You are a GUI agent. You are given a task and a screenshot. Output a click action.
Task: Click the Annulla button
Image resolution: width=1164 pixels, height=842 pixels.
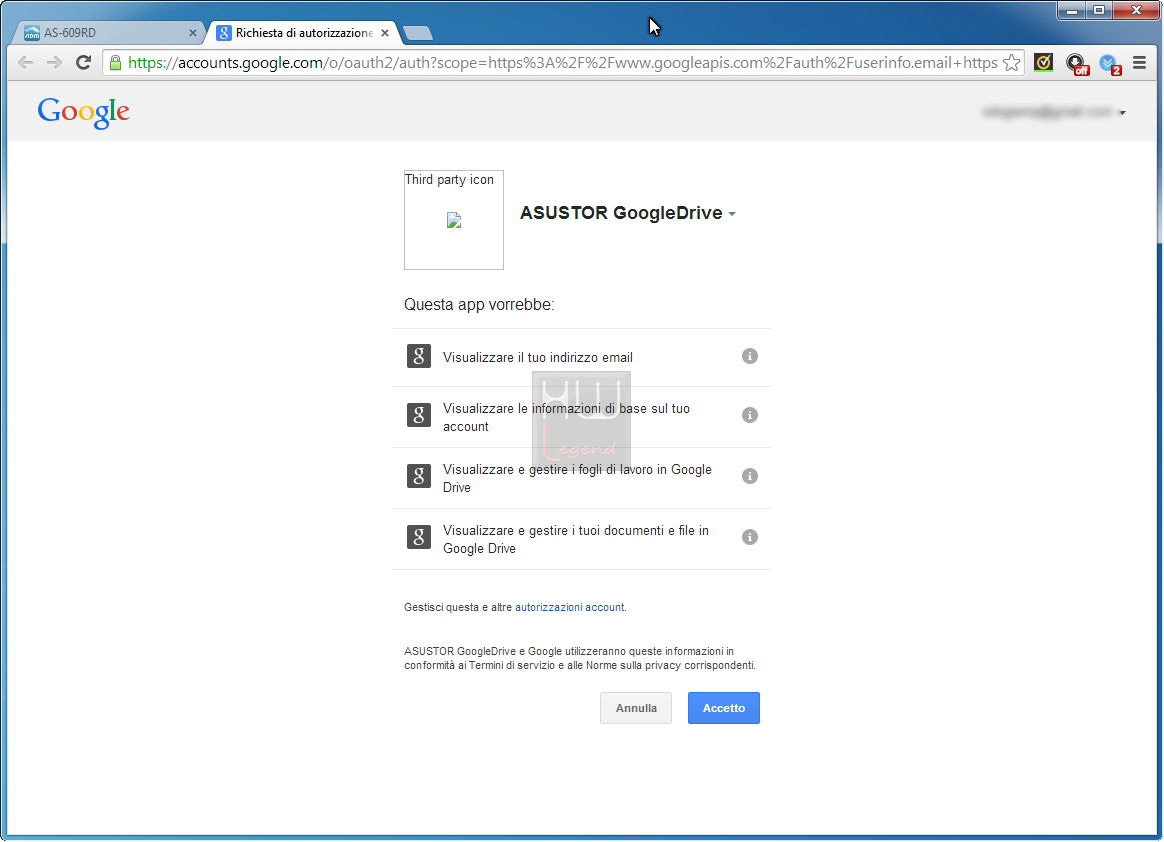pos(636,708)
